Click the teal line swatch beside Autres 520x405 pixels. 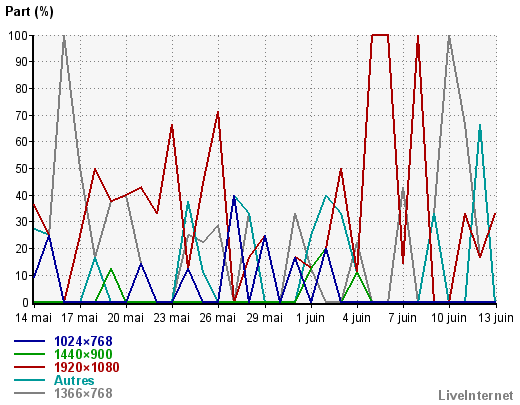(29, 380)
